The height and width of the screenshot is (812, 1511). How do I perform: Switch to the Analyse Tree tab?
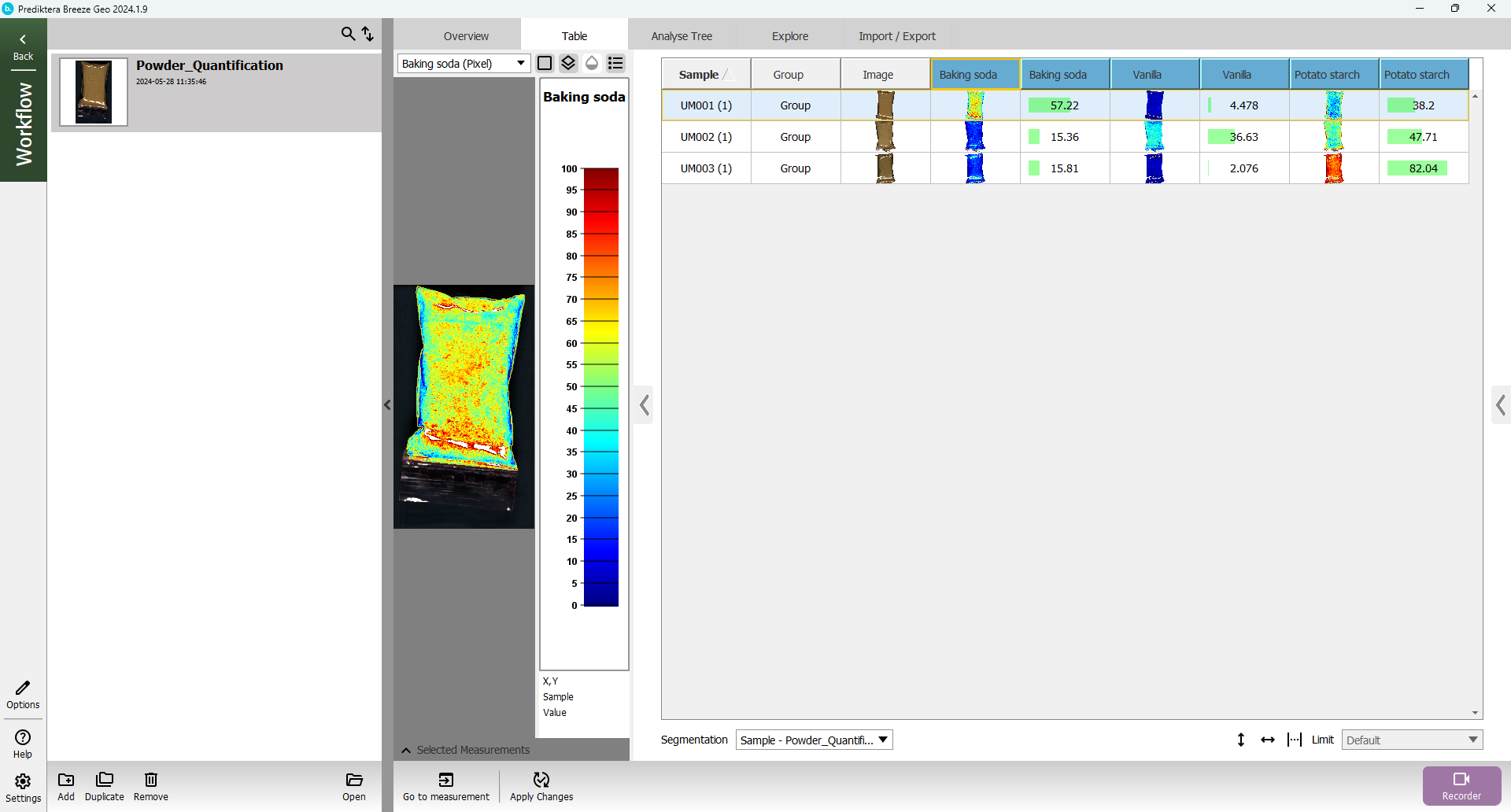(x=682, y=36)
